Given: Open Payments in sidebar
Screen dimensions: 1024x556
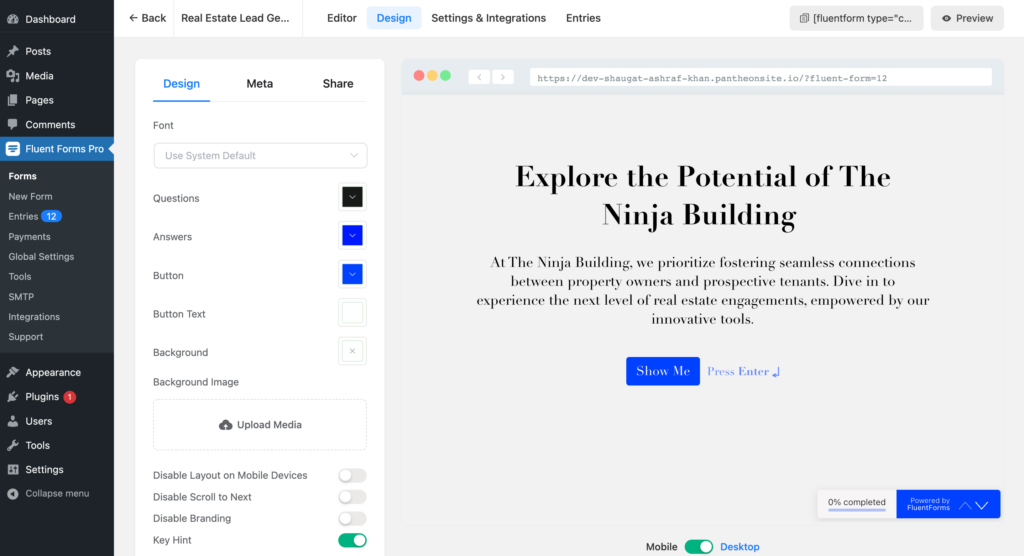Looking at the screenshot, I should click(29, 237).
